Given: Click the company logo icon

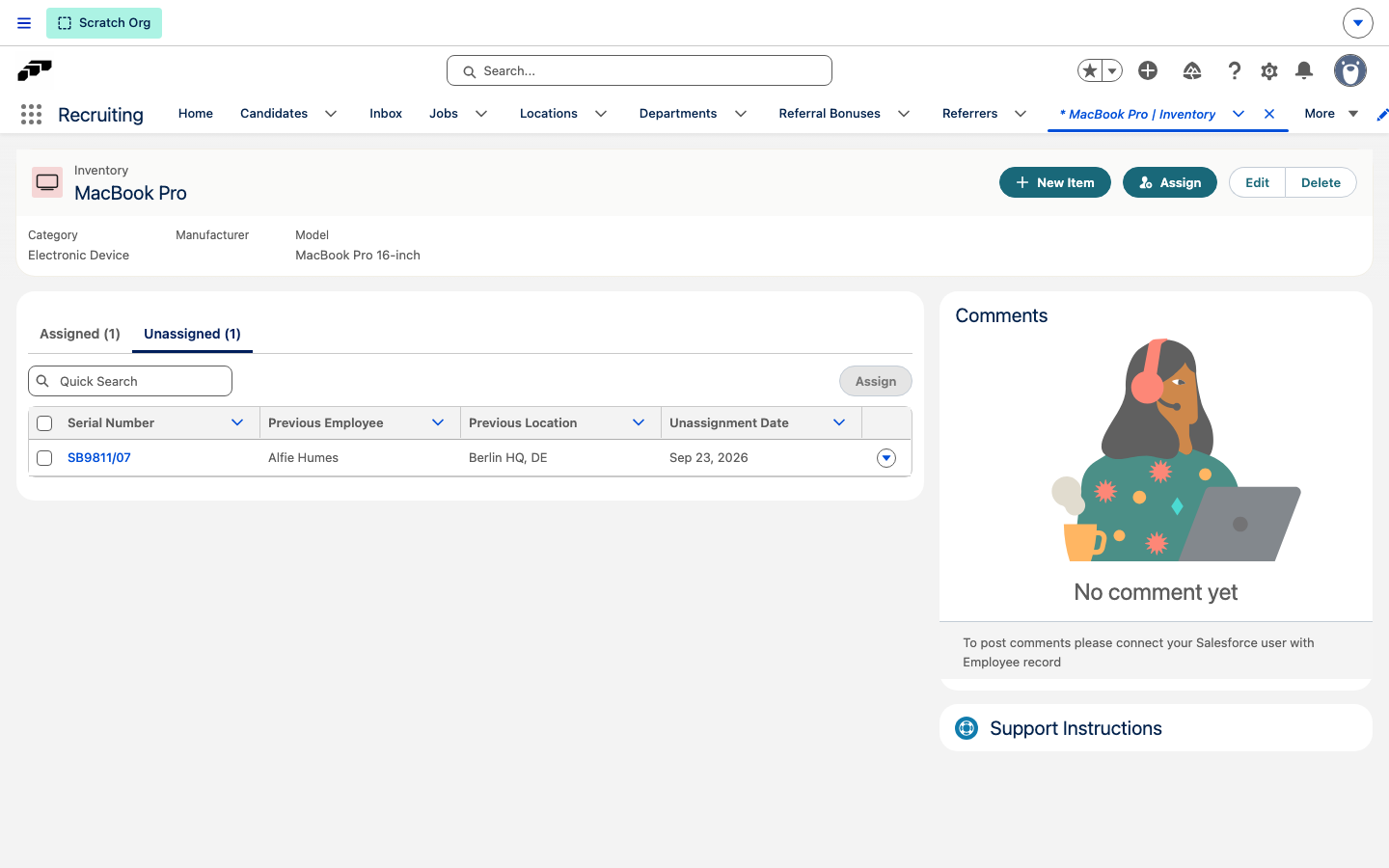Looking at the screenshot, I should 35,70.
